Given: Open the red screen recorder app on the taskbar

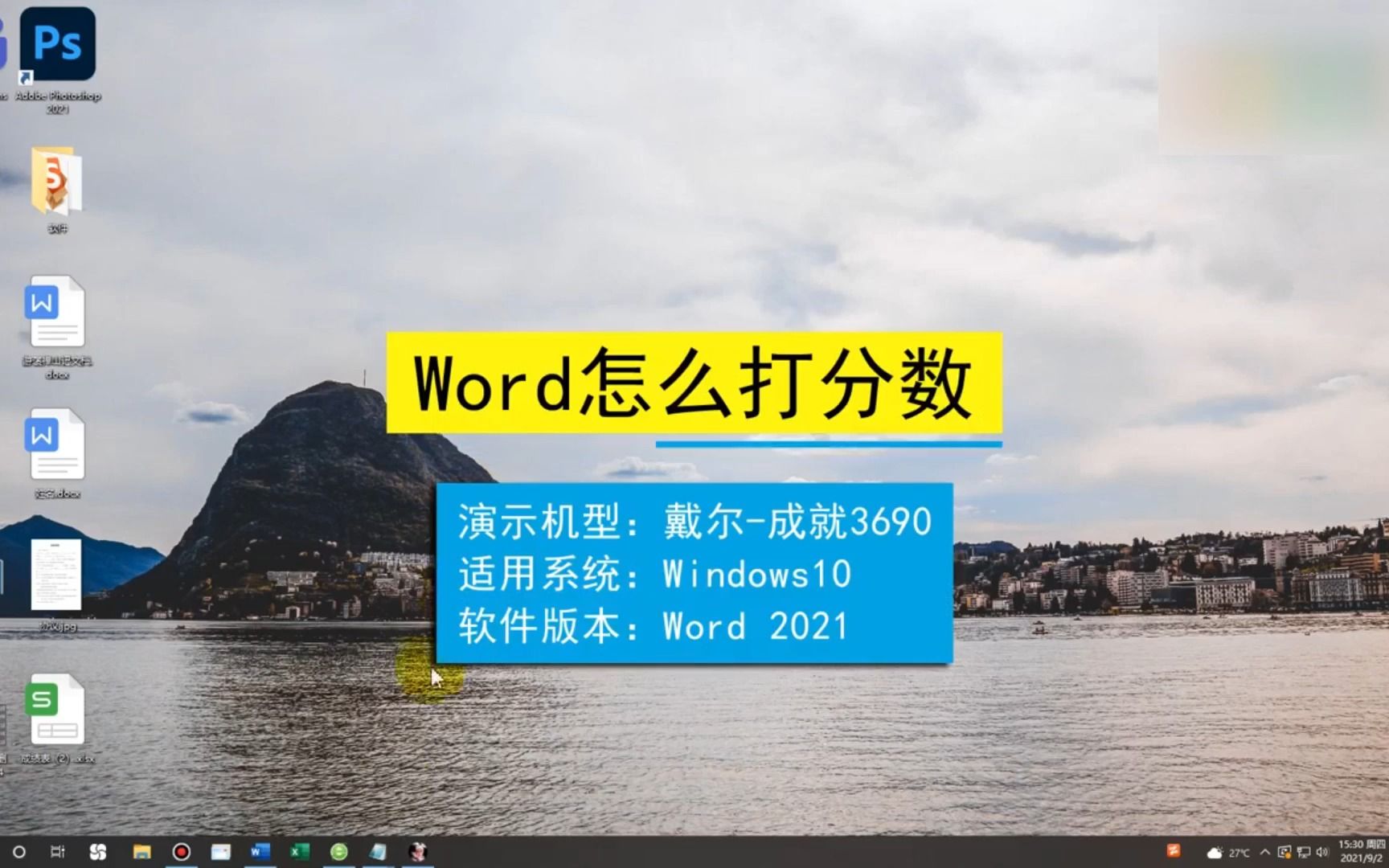Looking at the screenshot, I should coord(182,852).
